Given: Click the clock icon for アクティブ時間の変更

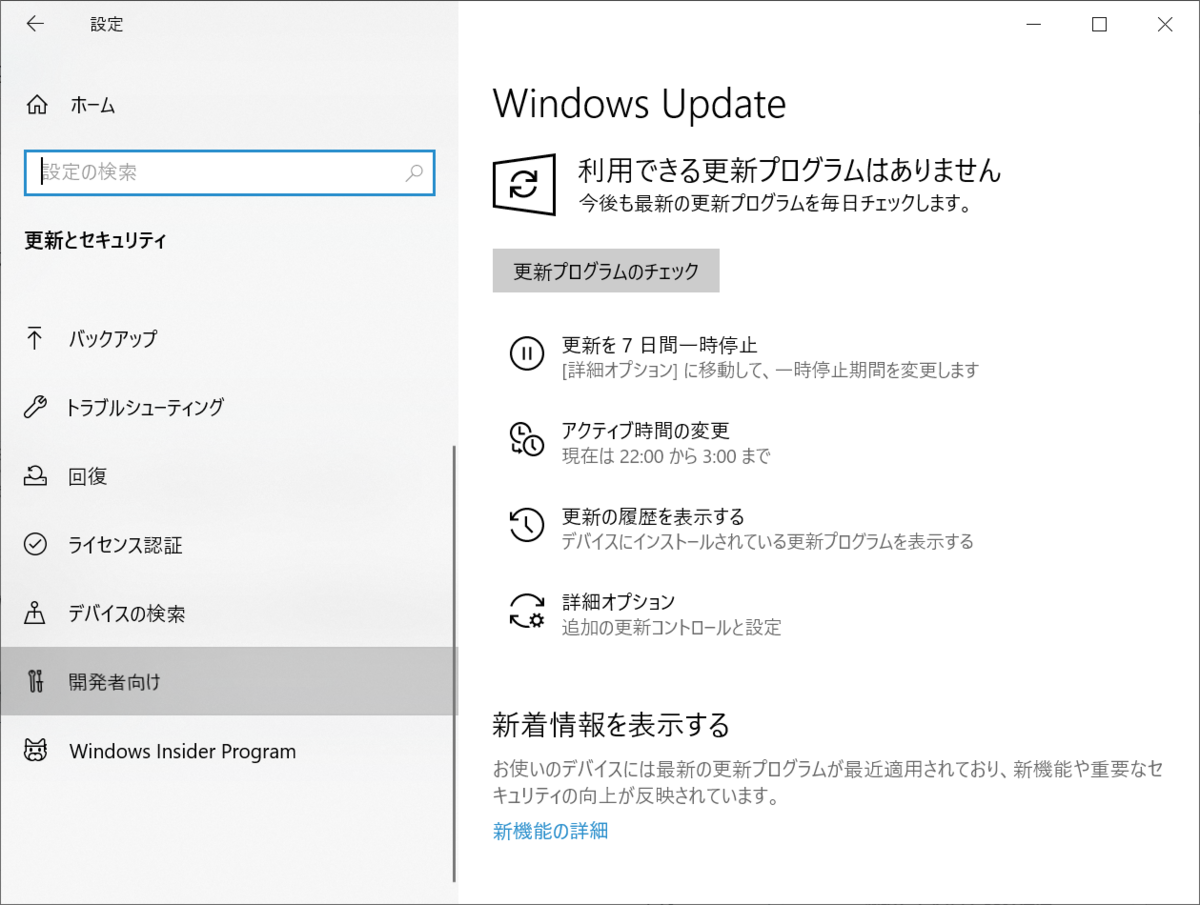Looking at the screenshot, I should point(526,439).
